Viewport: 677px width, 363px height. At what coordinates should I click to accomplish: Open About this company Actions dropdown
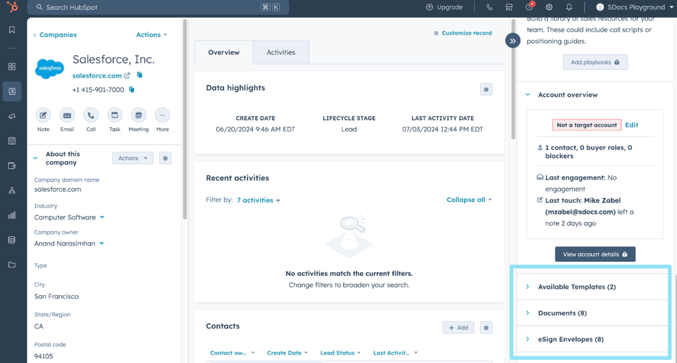pyautogui.click(x=133, y=158)
